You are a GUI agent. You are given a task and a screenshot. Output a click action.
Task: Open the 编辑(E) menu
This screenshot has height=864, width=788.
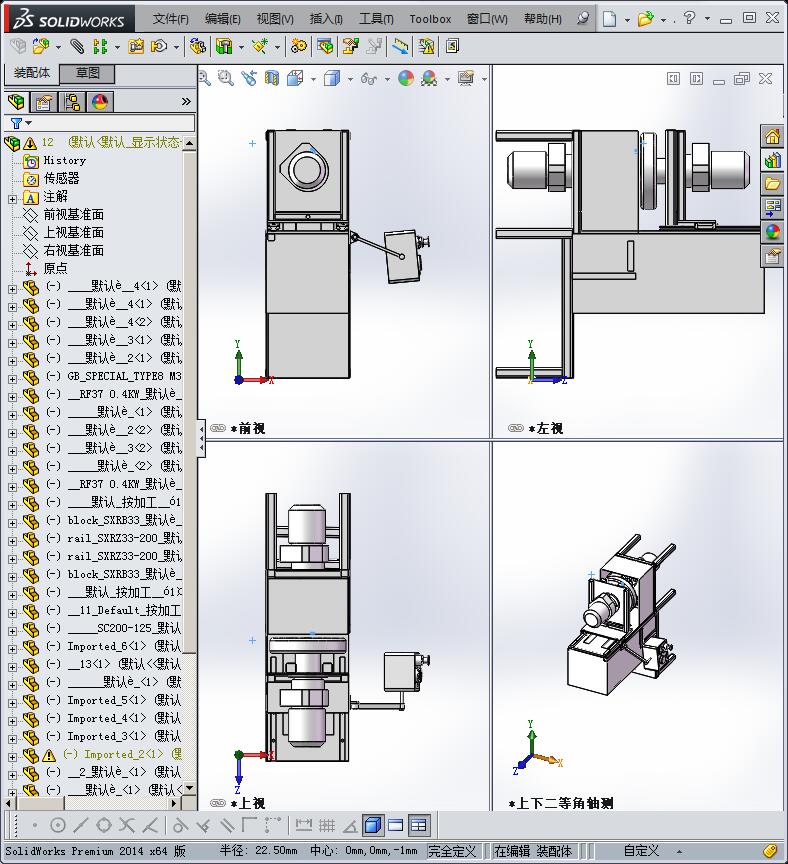(223, 19)
